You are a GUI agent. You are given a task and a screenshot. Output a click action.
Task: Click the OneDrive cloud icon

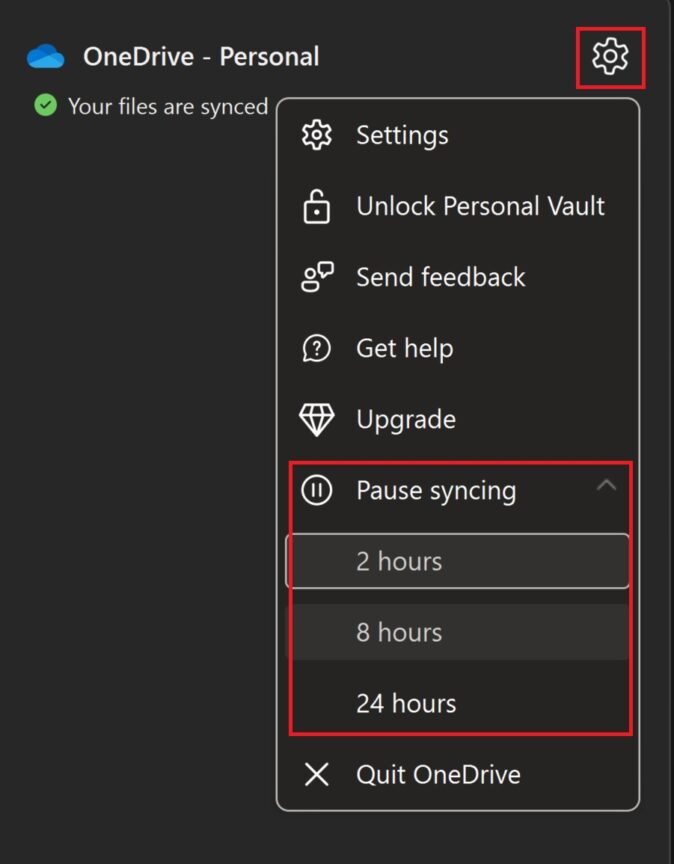click(44, 57)
